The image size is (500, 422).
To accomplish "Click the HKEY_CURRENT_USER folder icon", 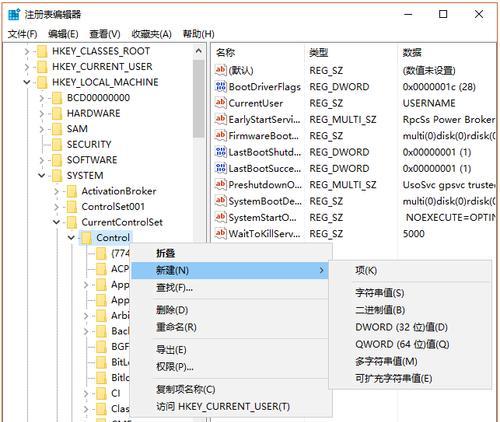I will pyautogui.click(x=42, y=67).
